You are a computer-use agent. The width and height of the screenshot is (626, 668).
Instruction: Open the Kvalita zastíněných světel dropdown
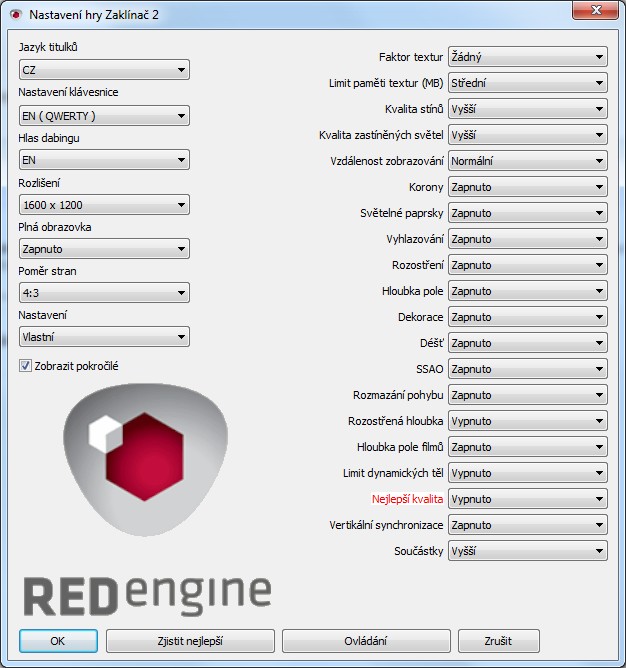point(528,135)
